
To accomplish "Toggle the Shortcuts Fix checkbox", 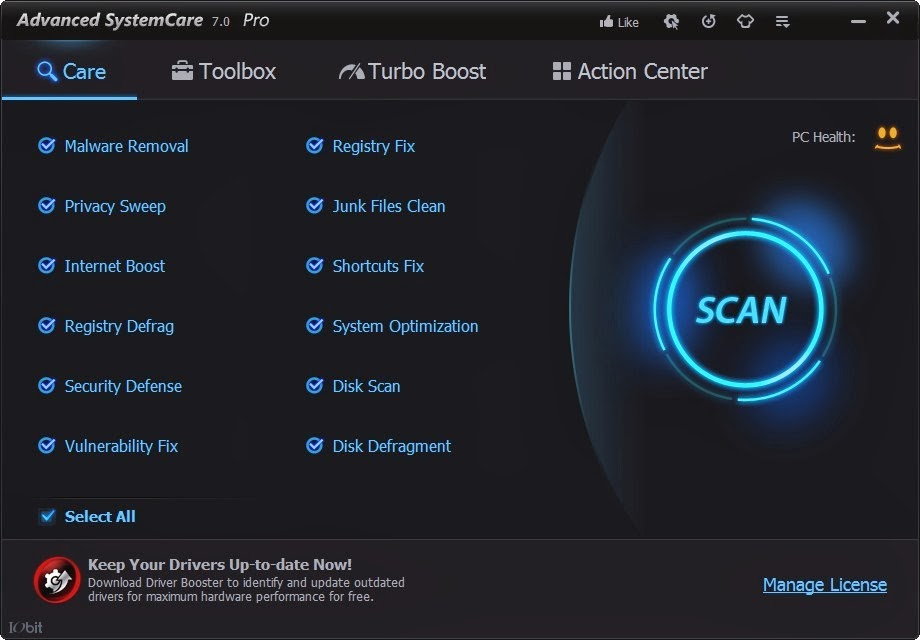I will [315, 266].
